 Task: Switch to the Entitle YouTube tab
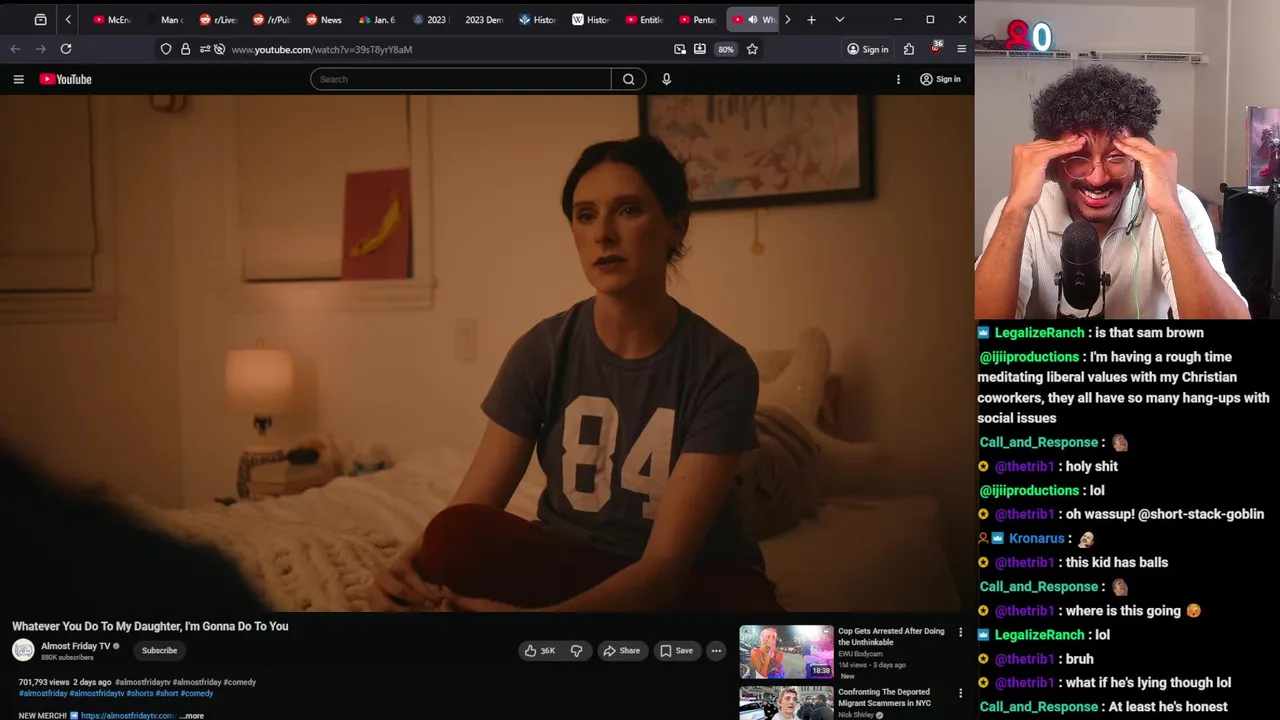click(x=644, y=19)
